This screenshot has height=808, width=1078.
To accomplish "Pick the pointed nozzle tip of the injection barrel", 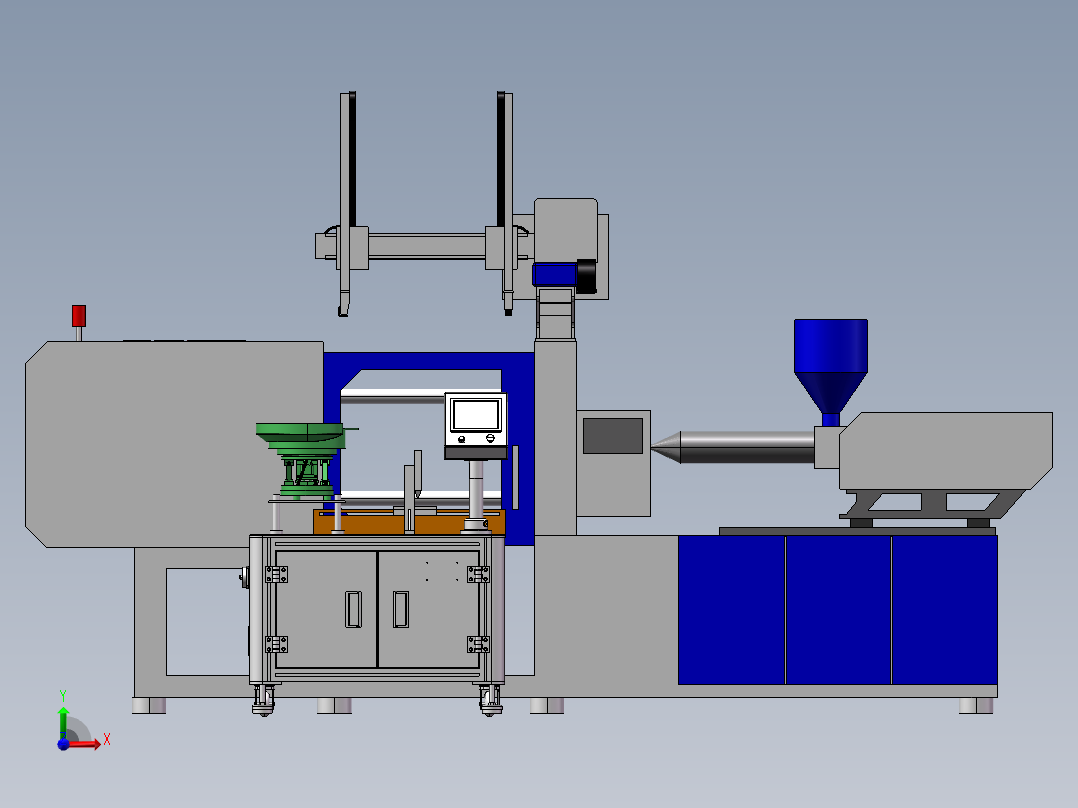I will [666, 447].
